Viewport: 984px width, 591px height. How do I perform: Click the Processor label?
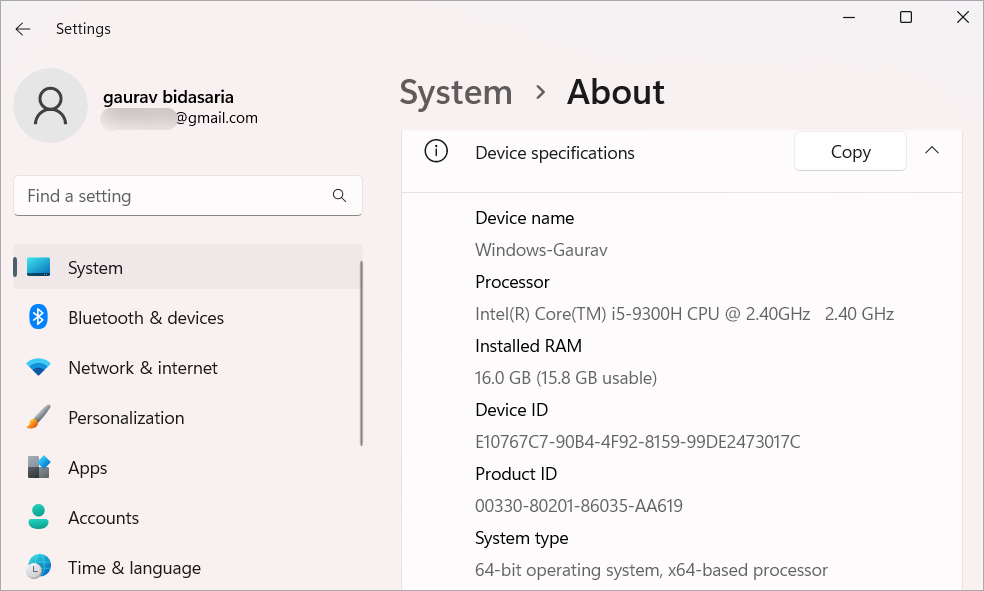pyautogui.click(x=512, y=282)
